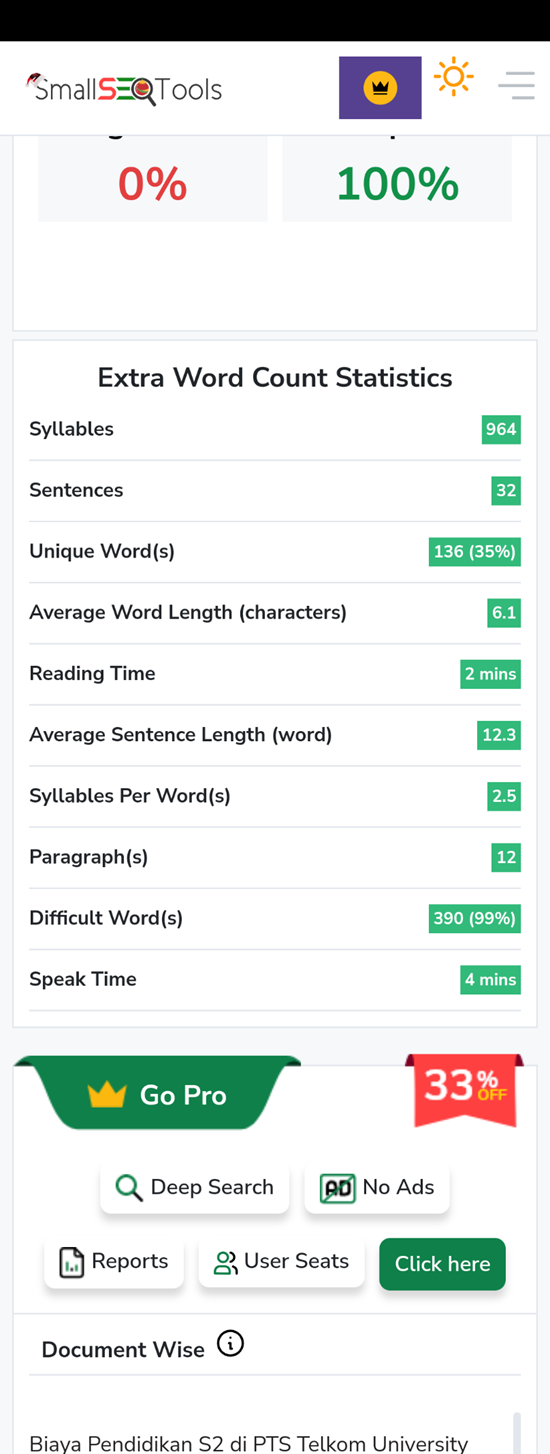
Task: Click the document list scrollbar
Action: click(x=516, y=1432)
